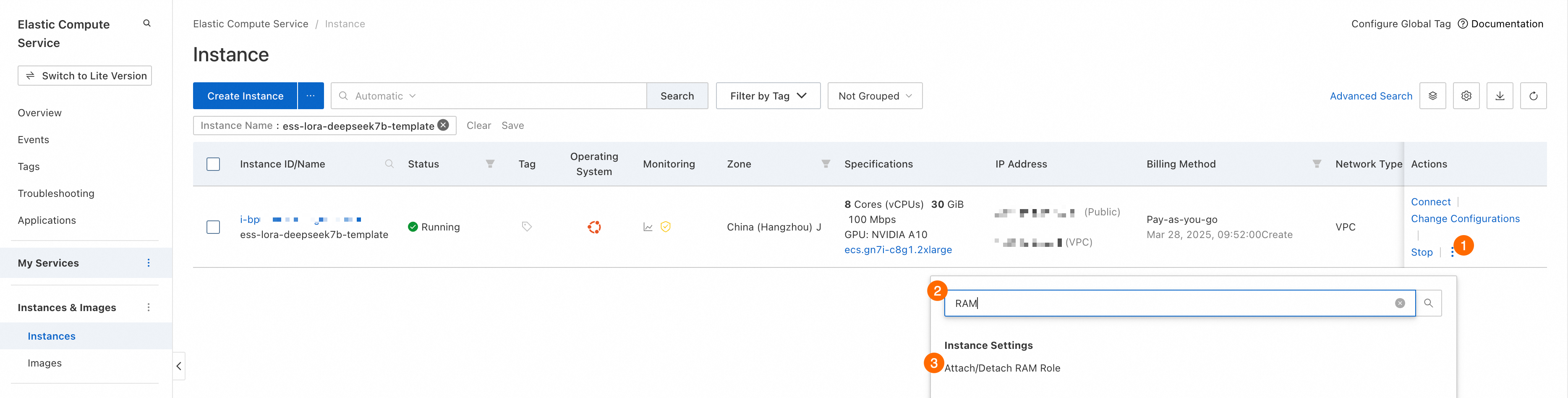
Task: Click the refresh icon in the toolbar
Action: pos(1533,96)
